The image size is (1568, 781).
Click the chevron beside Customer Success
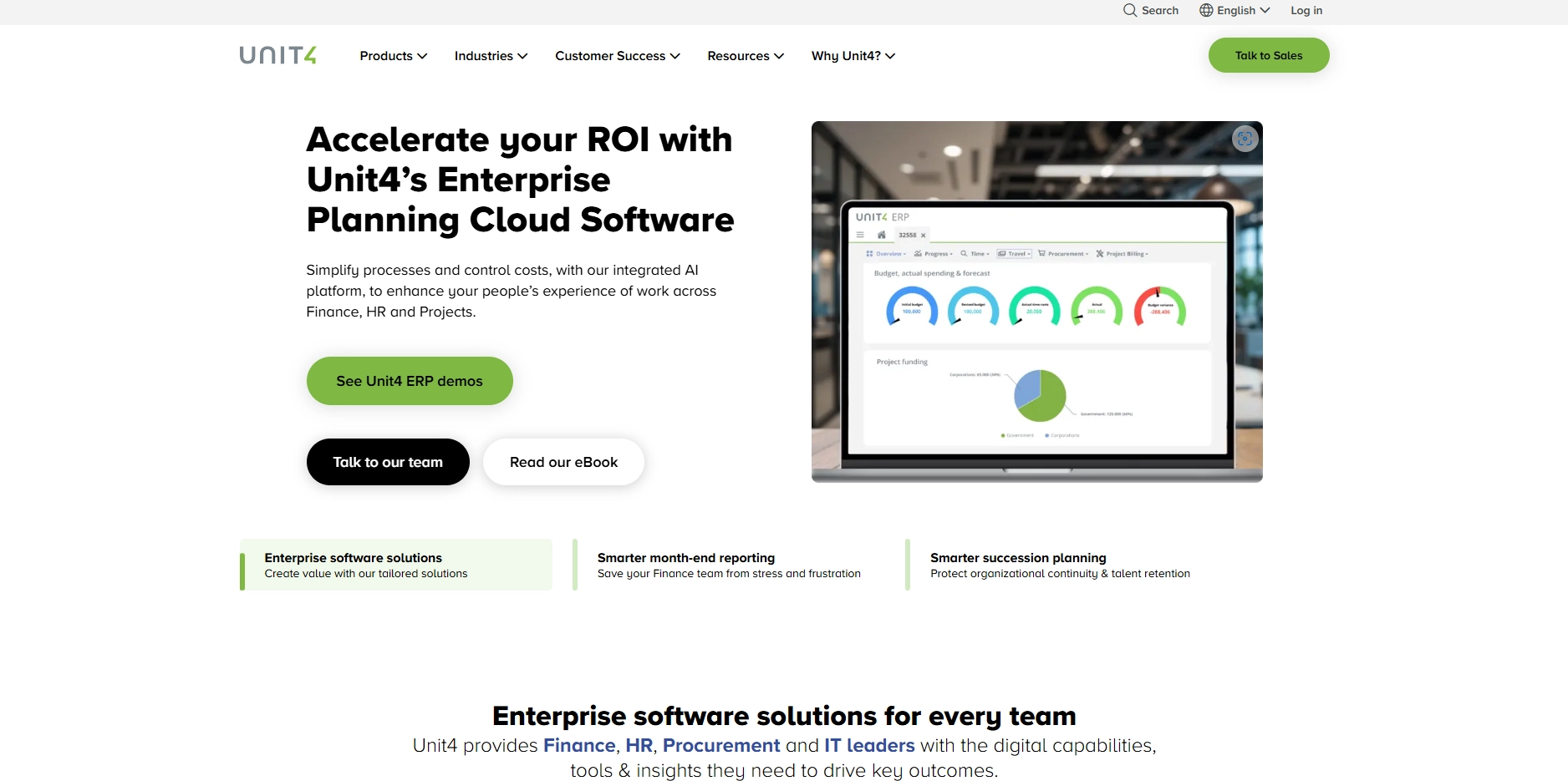pyautogui.click(x=675, y=56)
